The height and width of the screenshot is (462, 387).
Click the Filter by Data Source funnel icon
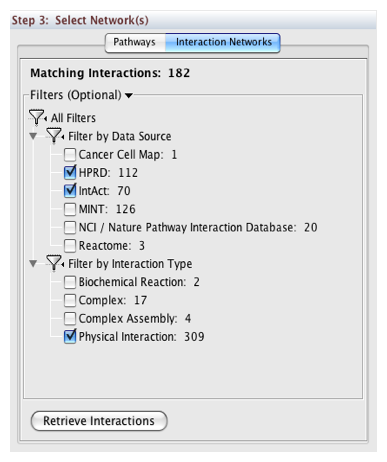[55, 136]
